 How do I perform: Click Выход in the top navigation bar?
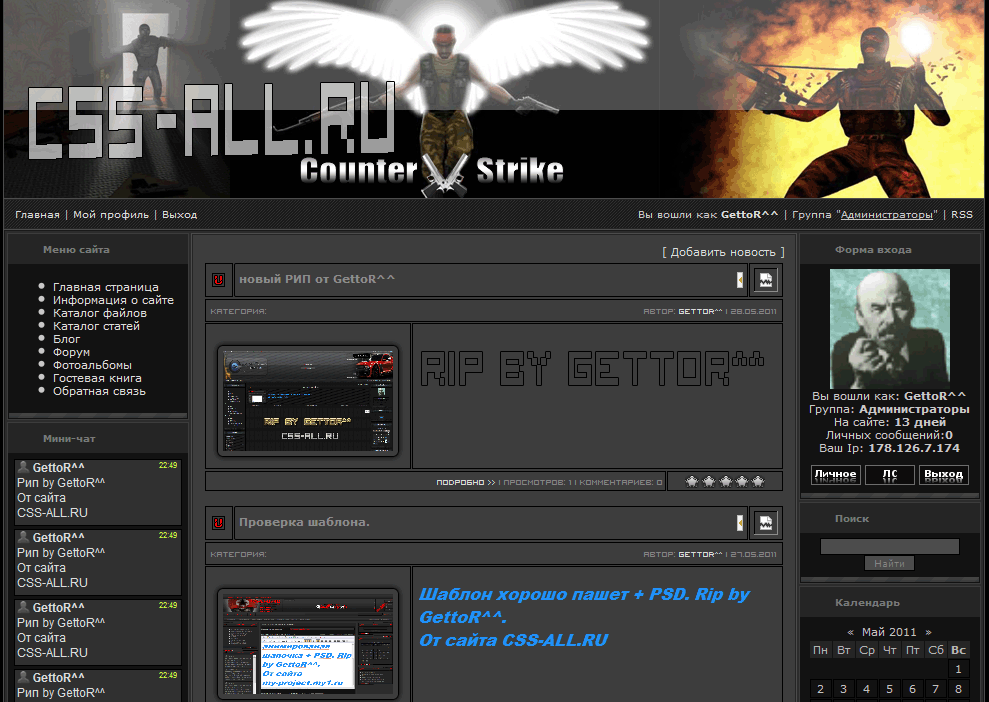click(x=180, y=214)
